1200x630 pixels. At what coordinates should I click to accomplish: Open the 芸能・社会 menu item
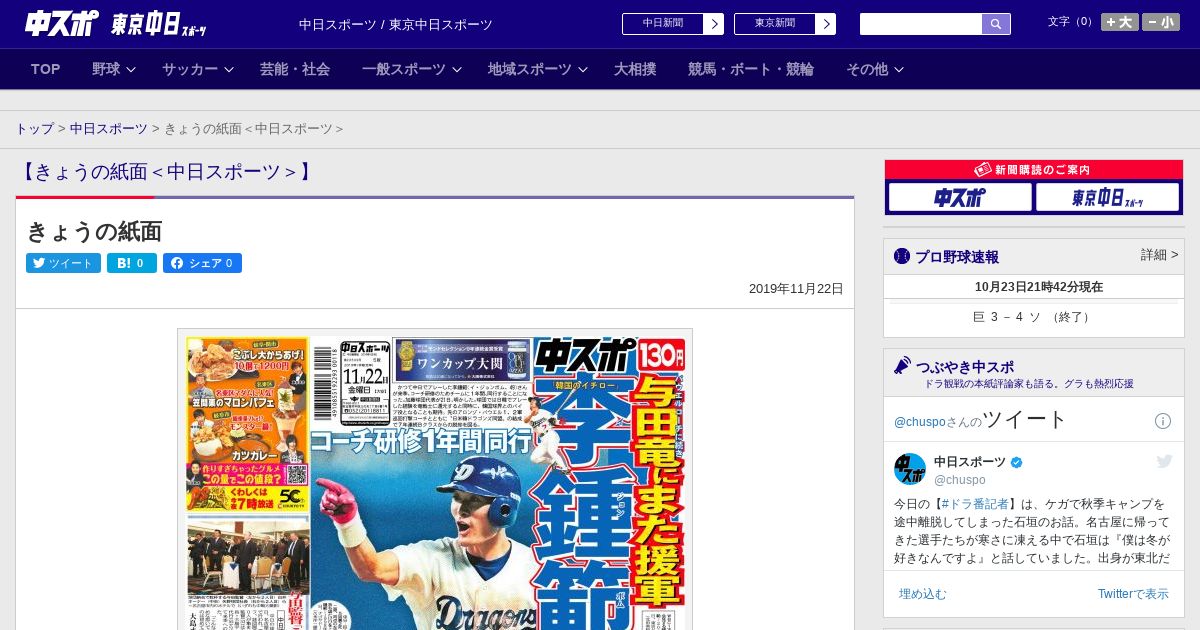[x=295, y=69]
